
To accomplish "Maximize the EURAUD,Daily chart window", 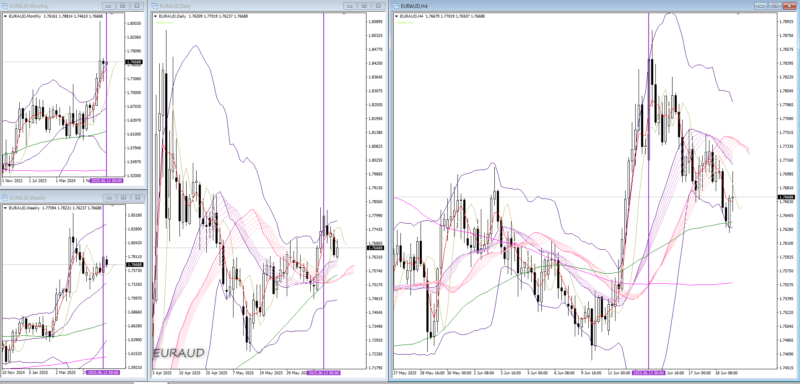I will 364,6.
